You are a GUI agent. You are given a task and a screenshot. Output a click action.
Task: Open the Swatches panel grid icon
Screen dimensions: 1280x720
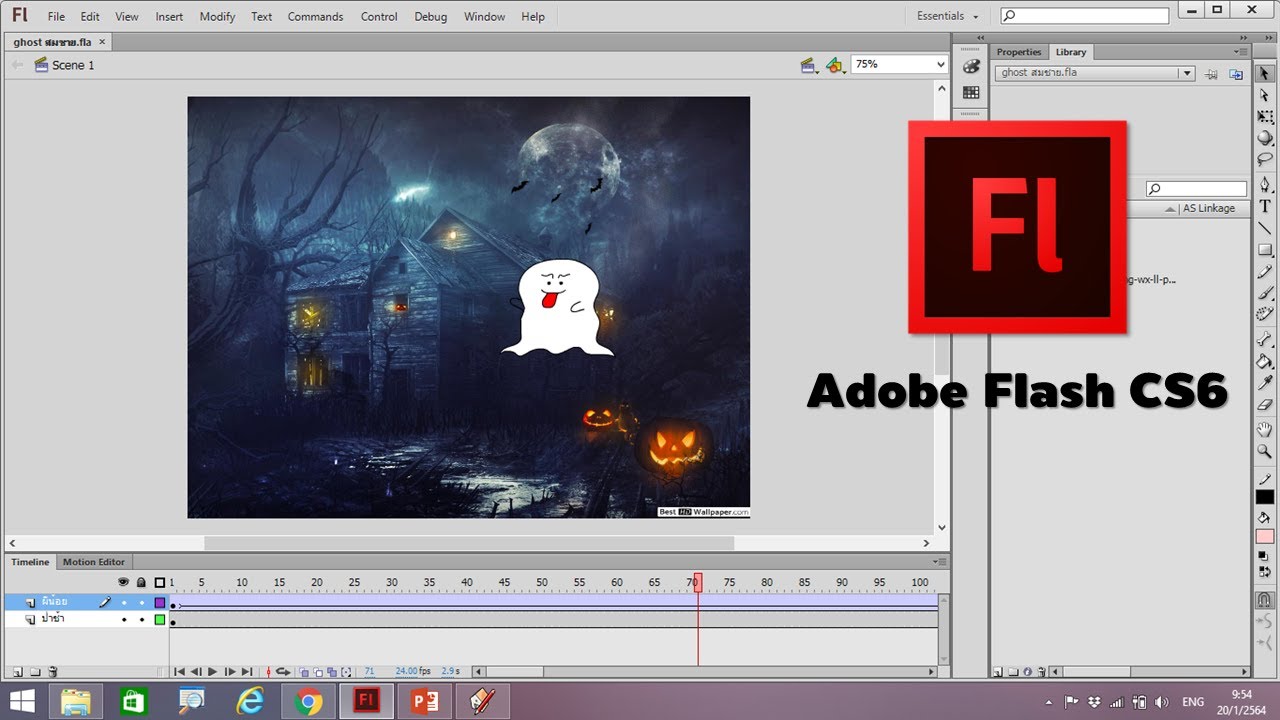click(970, 92)
